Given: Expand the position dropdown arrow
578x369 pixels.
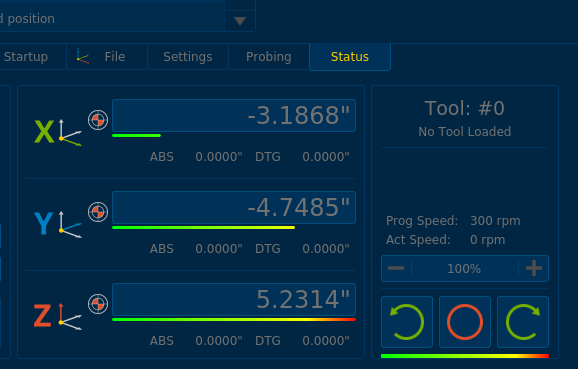Looking at the screenshot, I should [x=240, y=21].
